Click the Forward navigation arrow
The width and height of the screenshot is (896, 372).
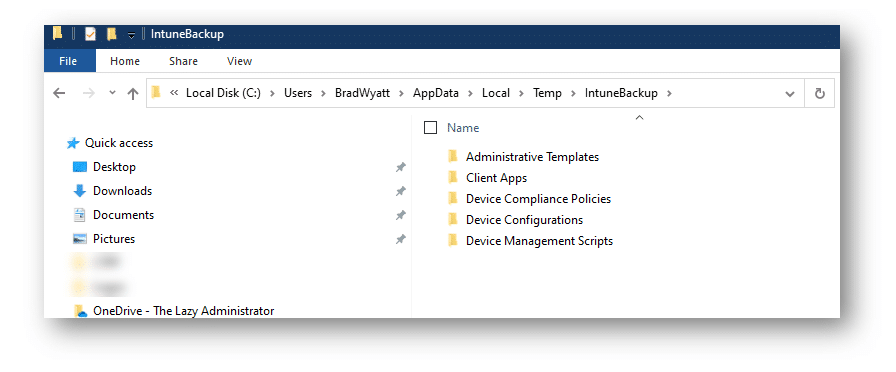[x=89, y=93]
